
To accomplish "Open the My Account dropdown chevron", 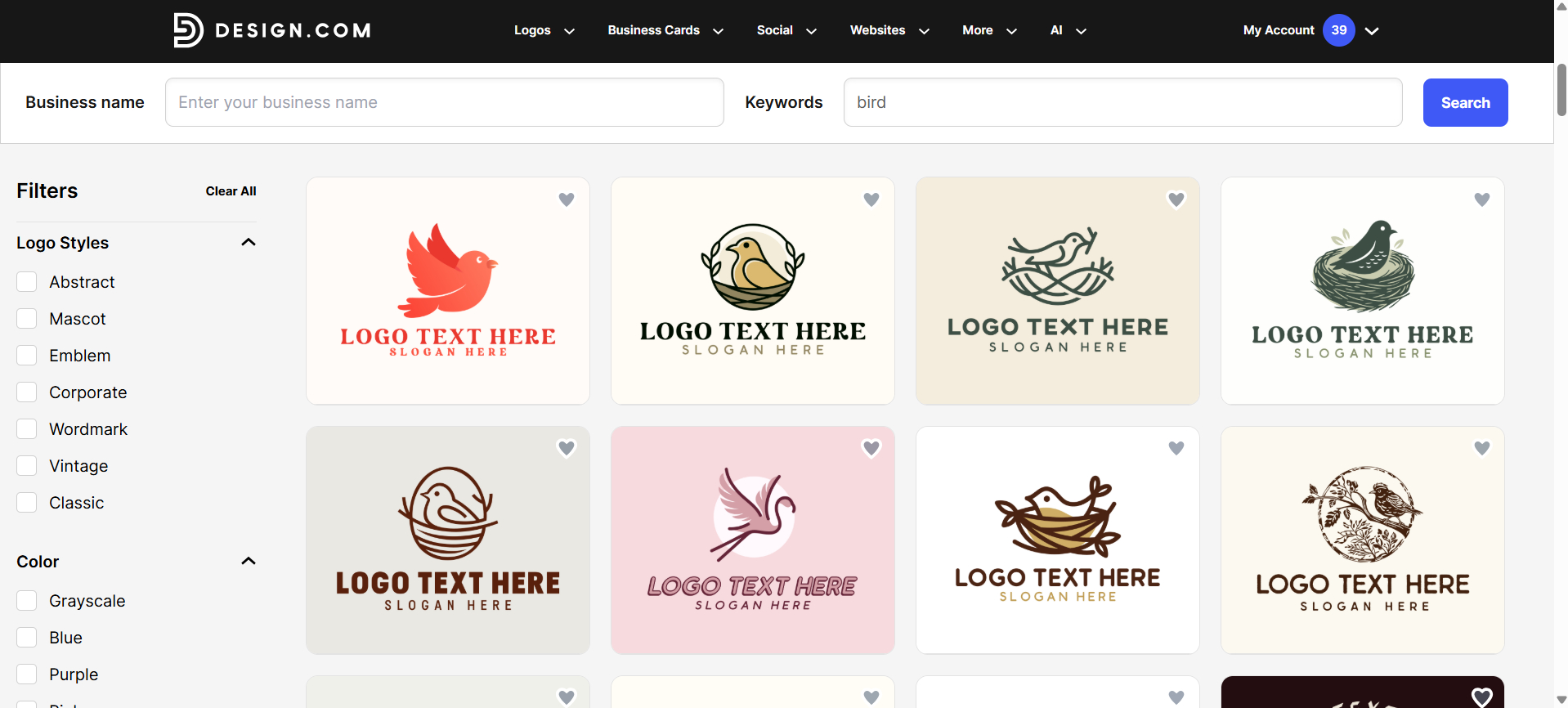I will click(x=1373, y=31).
